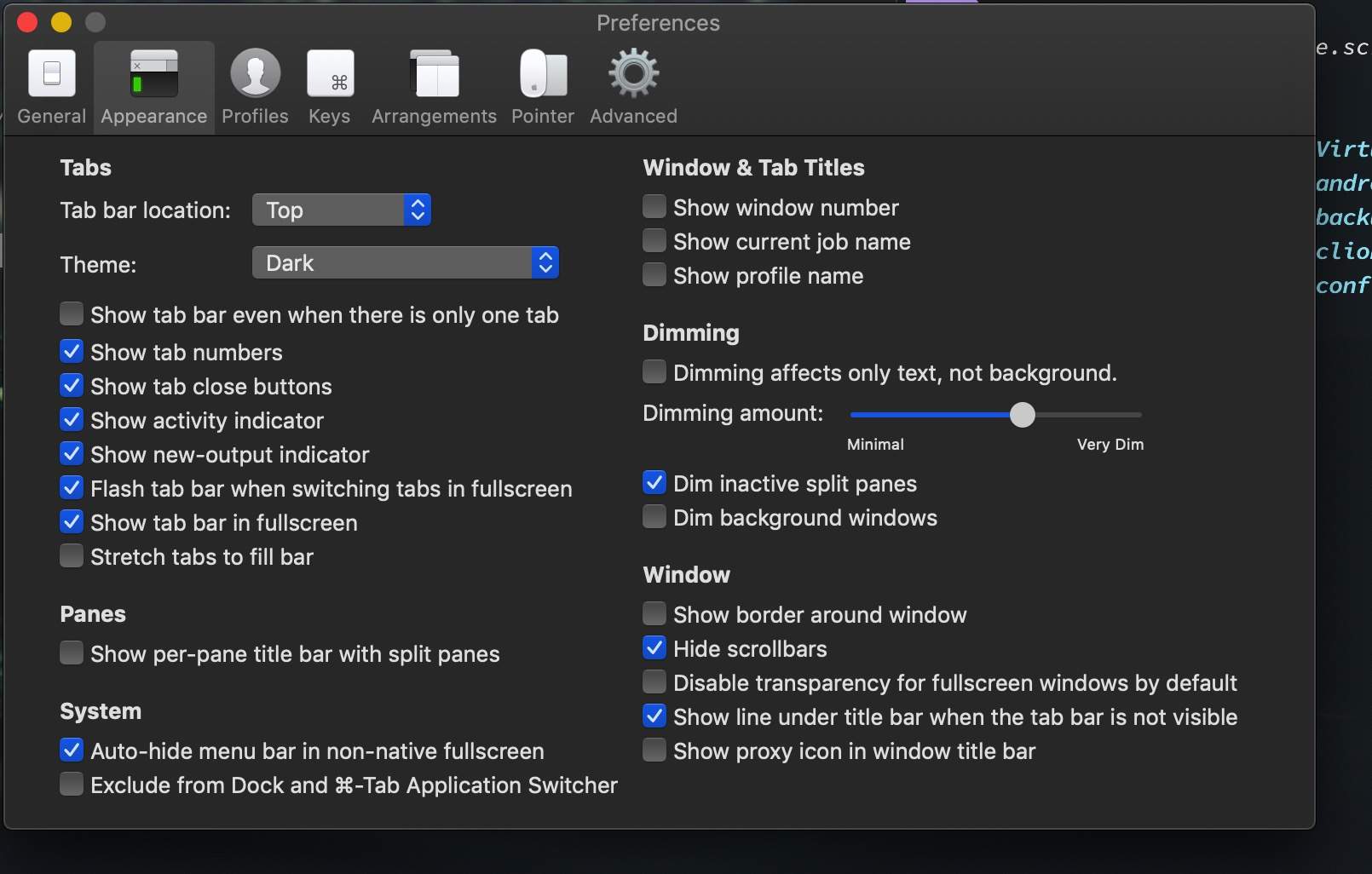This screenshot has width=1372, height=874.
Task: Uncheck Show new-output indicator
Action: (x=72, y=453)
